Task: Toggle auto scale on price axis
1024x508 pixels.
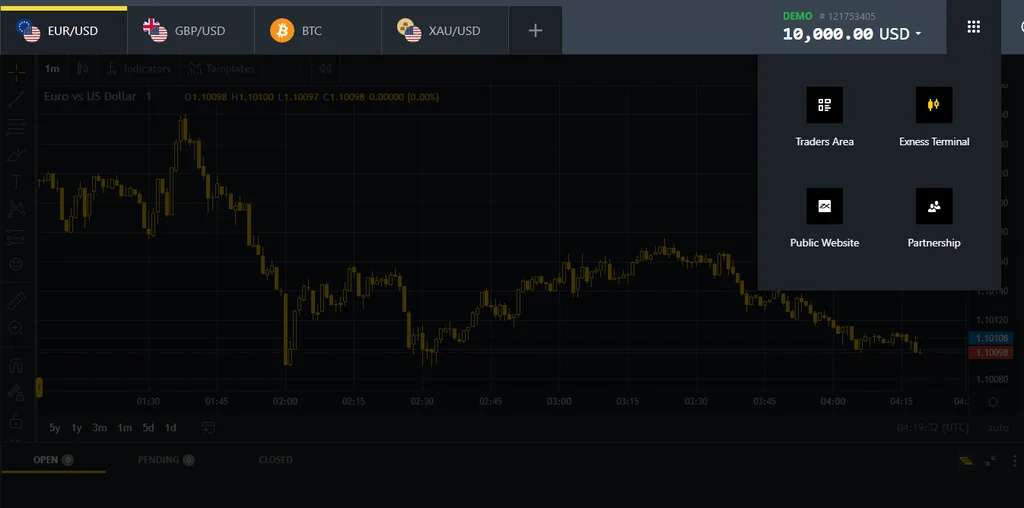Action: pos(997,428)
